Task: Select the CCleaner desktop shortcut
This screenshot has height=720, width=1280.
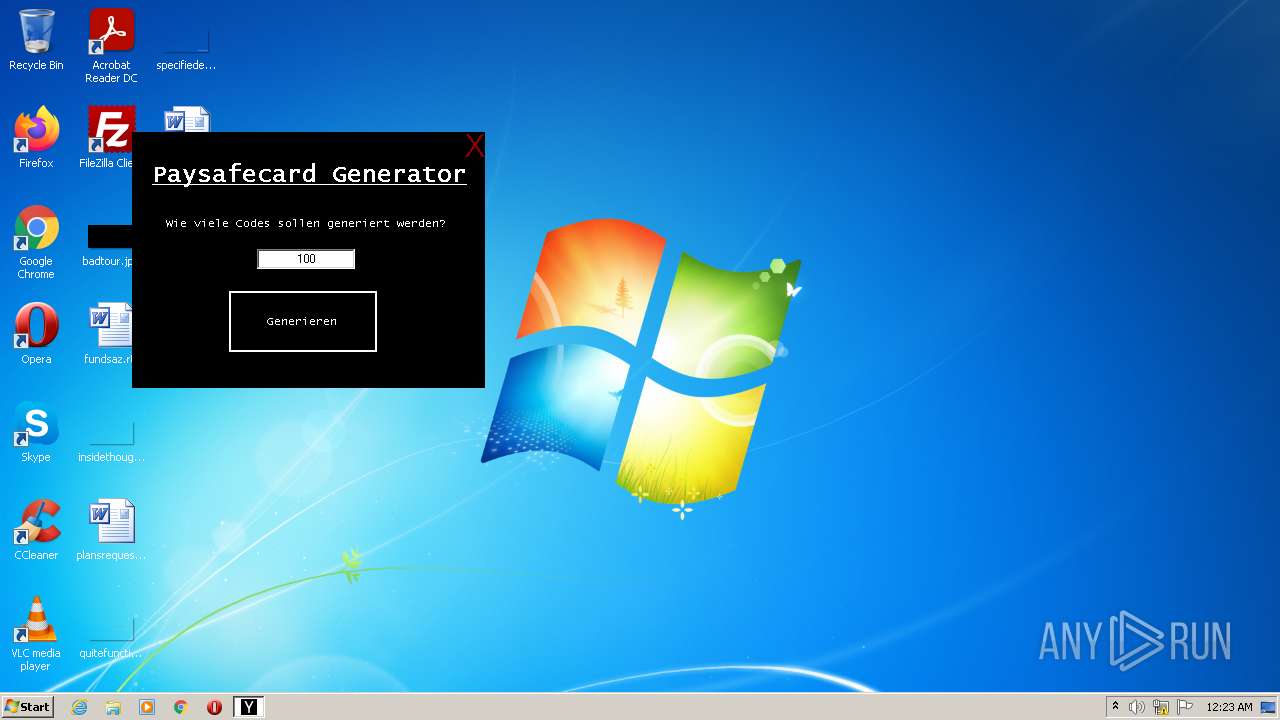Action: (x=36, y=530)
